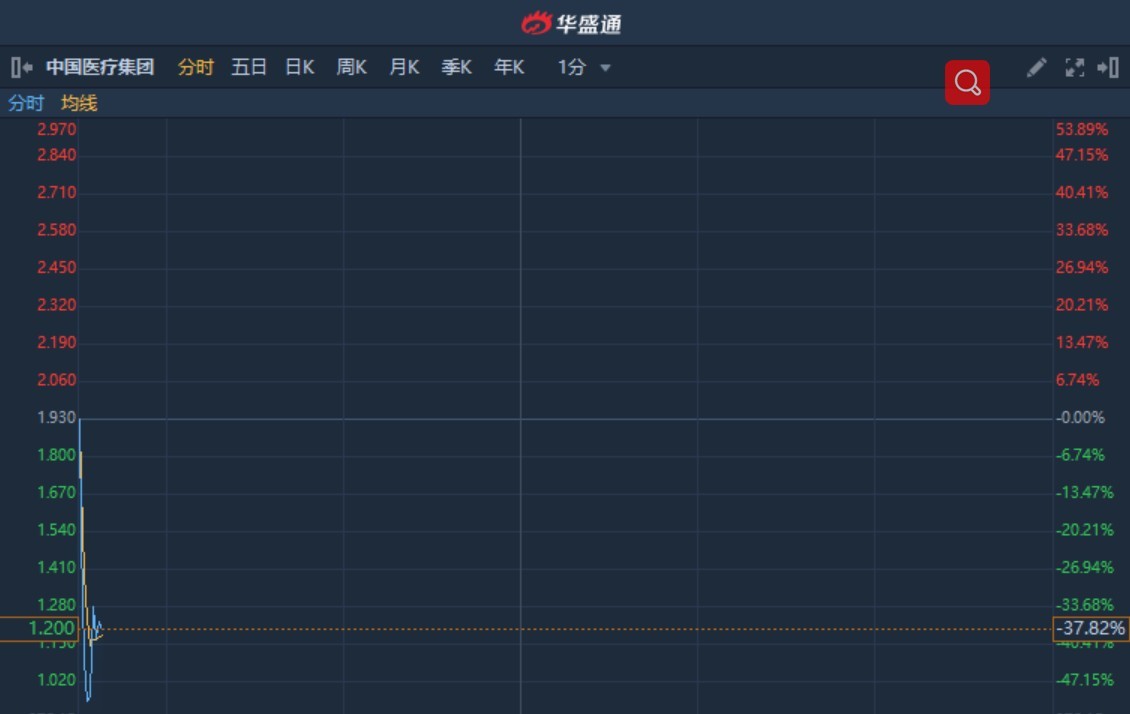Viewport: 1130px width, 714px height.
Task: Click the 53.89% axis label
Action: (x=1082, y=130)
